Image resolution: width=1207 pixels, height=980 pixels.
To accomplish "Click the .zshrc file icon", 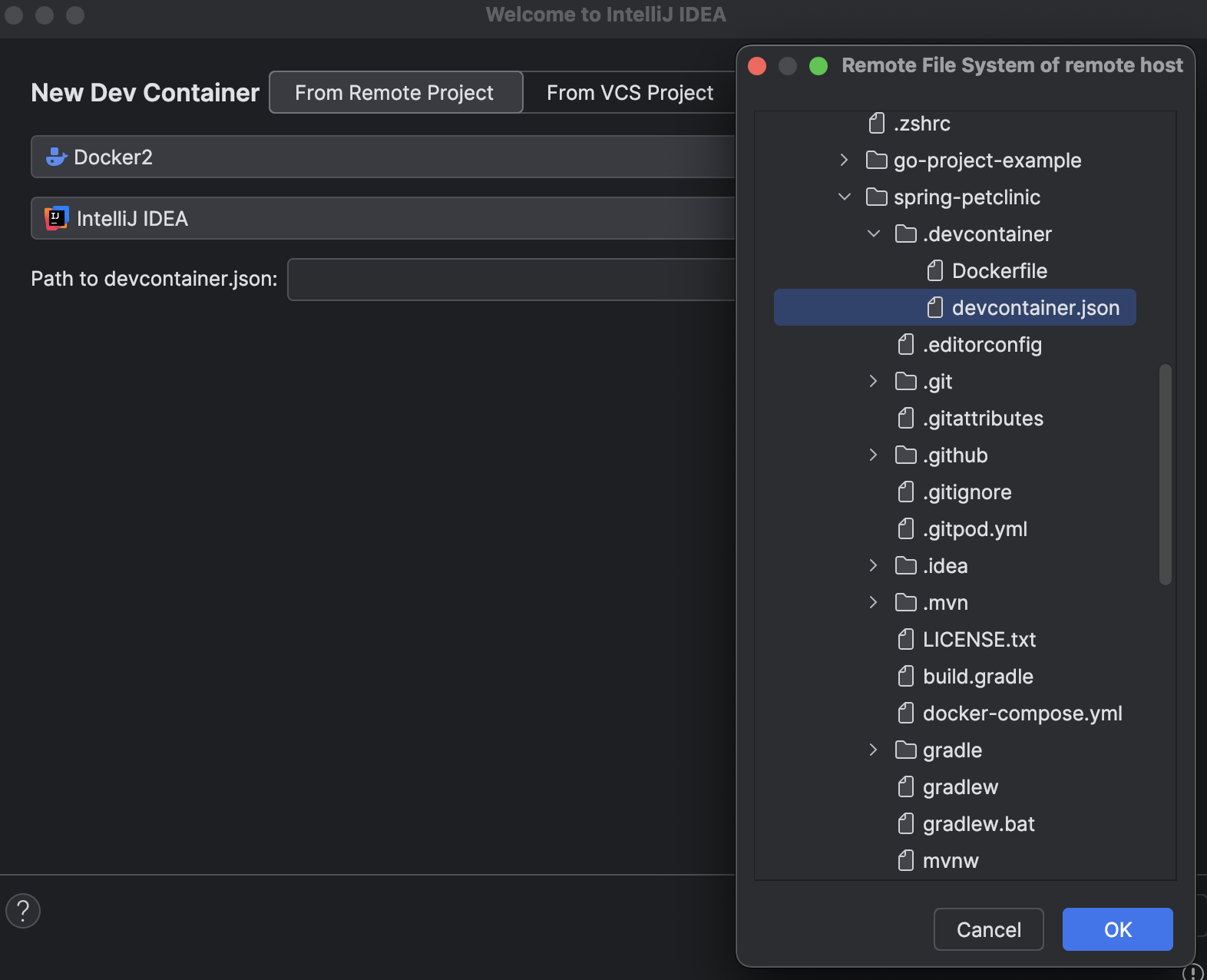I will click(x=877, y=124).
